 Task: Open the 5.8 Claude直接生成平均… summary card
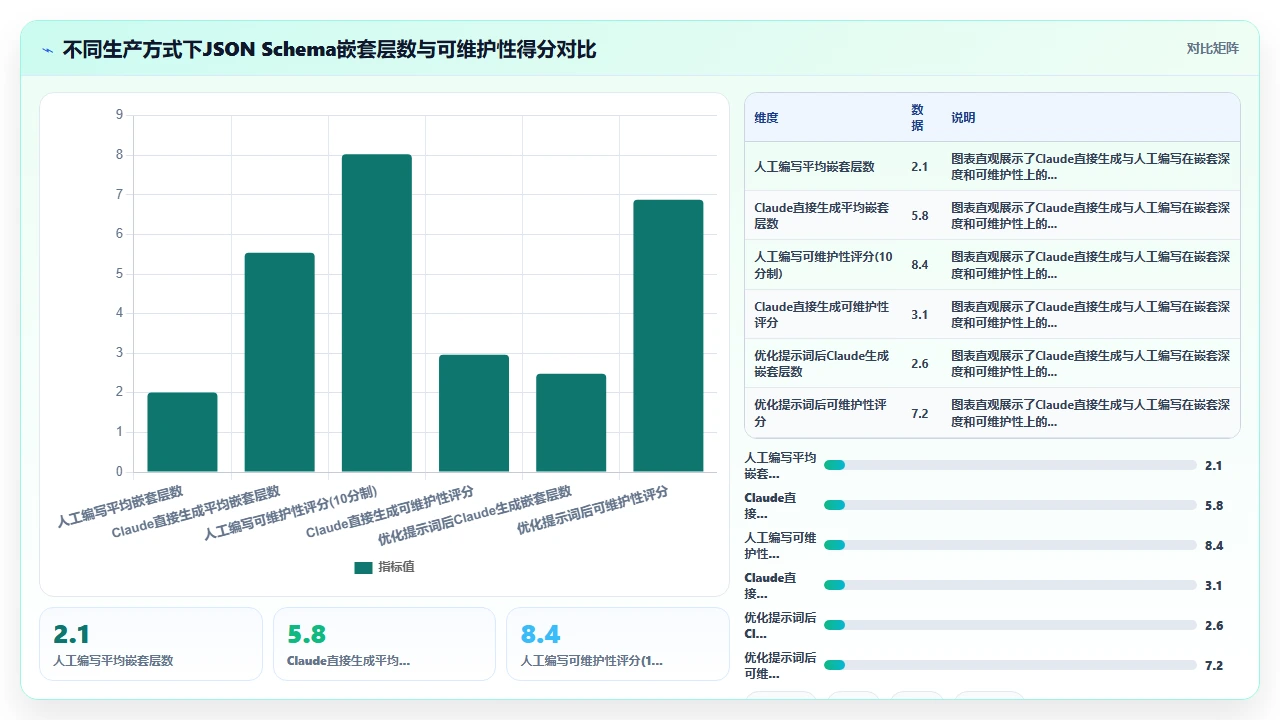click(x=384, y=644)
